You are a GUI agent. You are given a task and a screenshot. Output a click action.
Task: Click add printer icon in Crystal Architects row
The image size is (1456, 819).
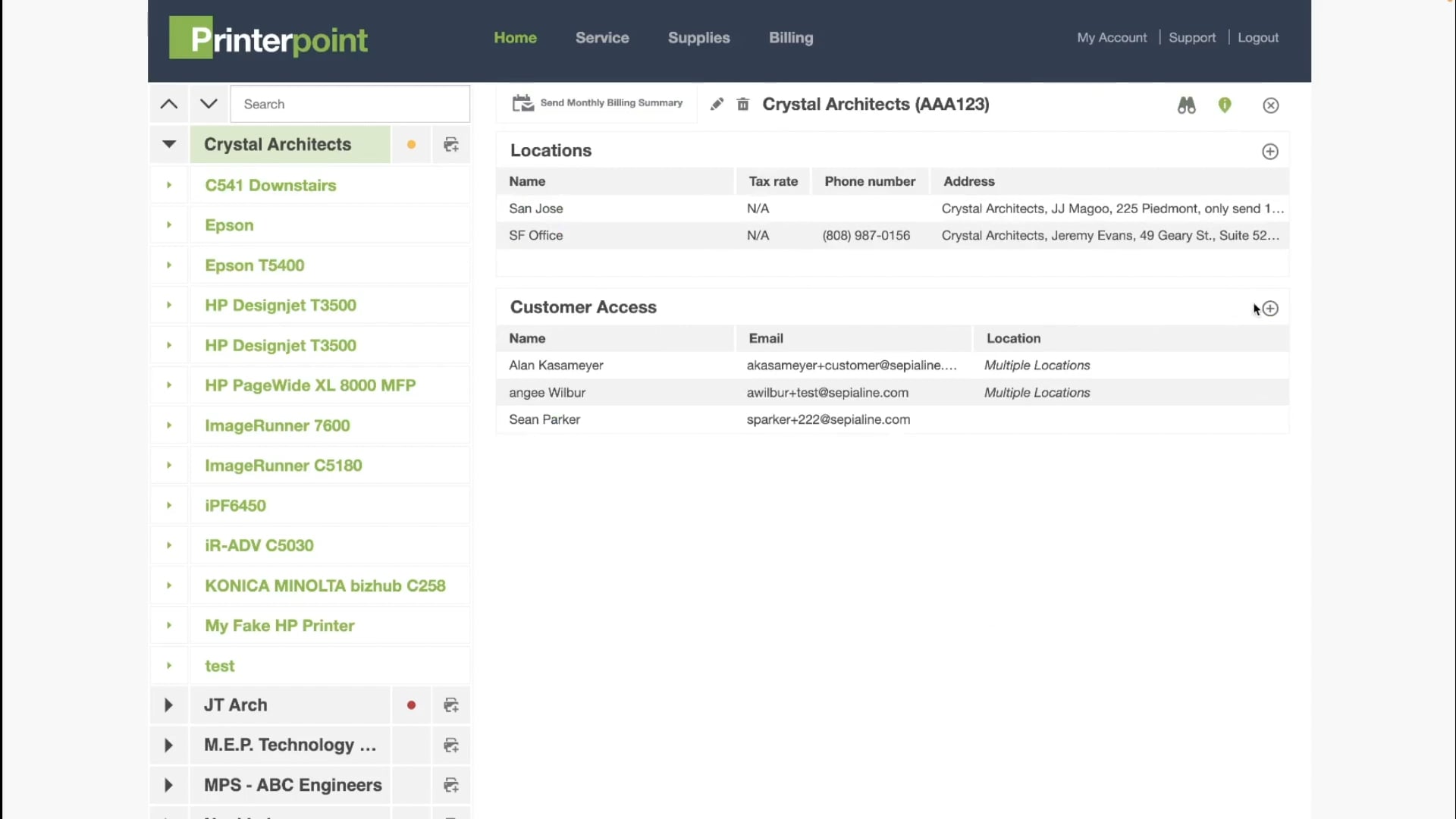pos(451,145)
